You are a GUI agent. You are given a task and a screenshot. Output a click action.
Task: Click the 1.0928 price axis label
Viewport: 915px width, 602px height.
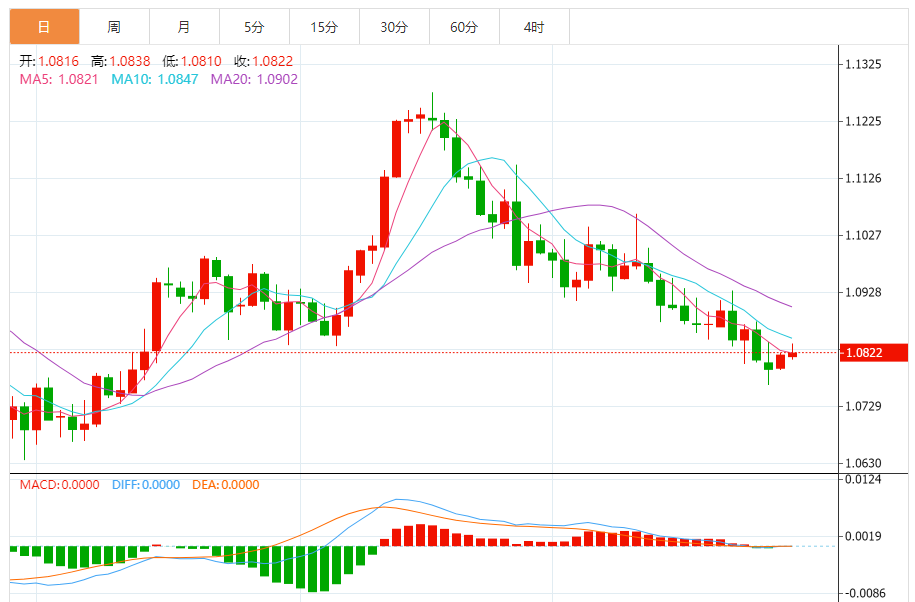pyautogui.click(x=863, y=292)
